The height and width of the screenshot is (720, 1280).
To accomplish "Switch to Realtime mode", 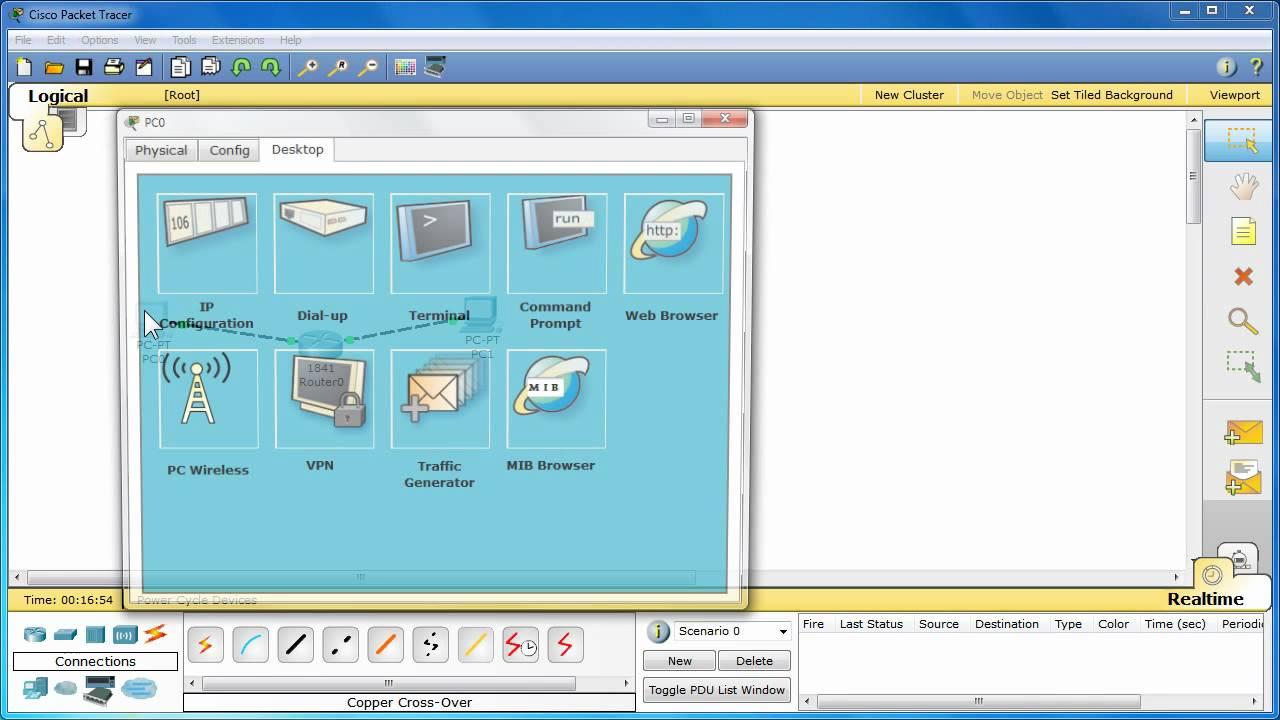I will [1204, 598].
